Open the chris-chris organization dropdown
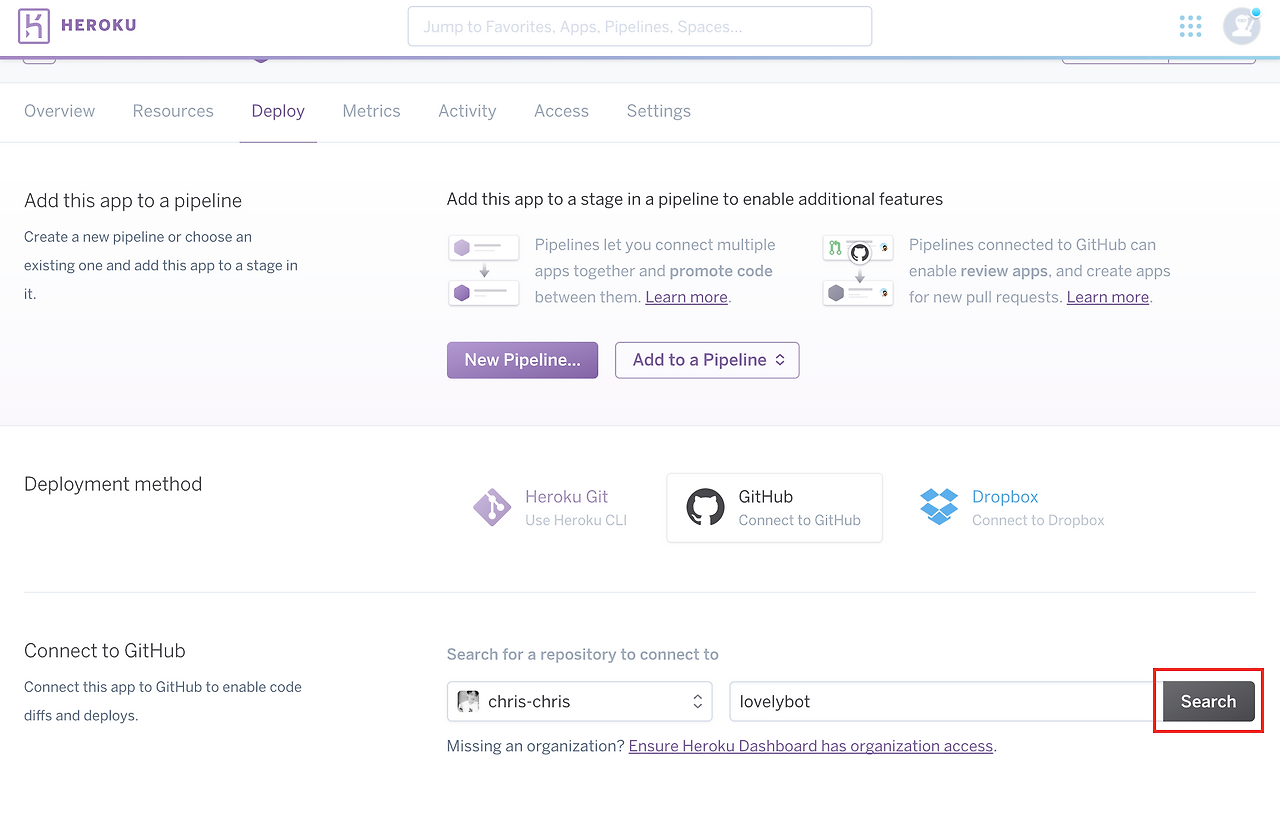Viewport: 1280px width, 830px height. [580, 702]
